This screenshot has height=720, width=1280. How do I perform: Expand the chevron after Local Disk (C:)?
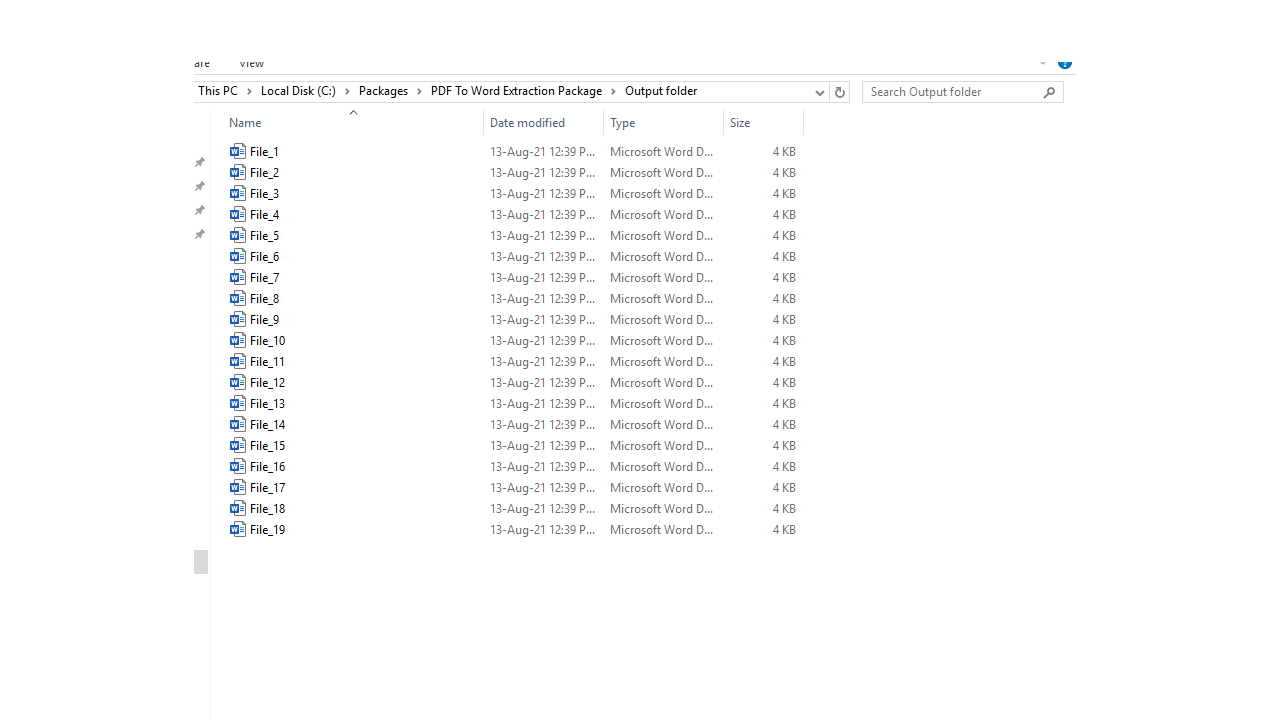[347, 91]
